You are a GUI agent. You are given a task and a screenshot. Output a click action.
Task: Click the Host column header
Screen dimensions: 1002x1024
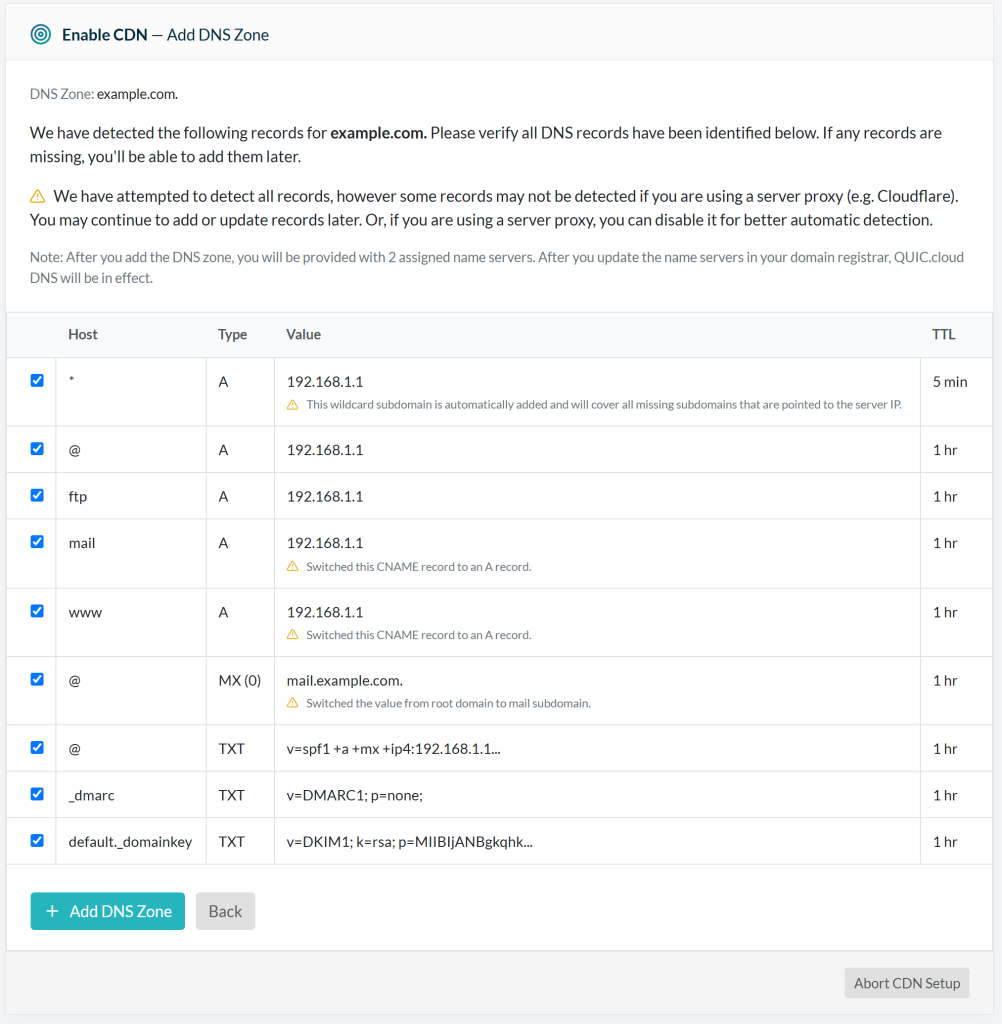tap(83, 334)
